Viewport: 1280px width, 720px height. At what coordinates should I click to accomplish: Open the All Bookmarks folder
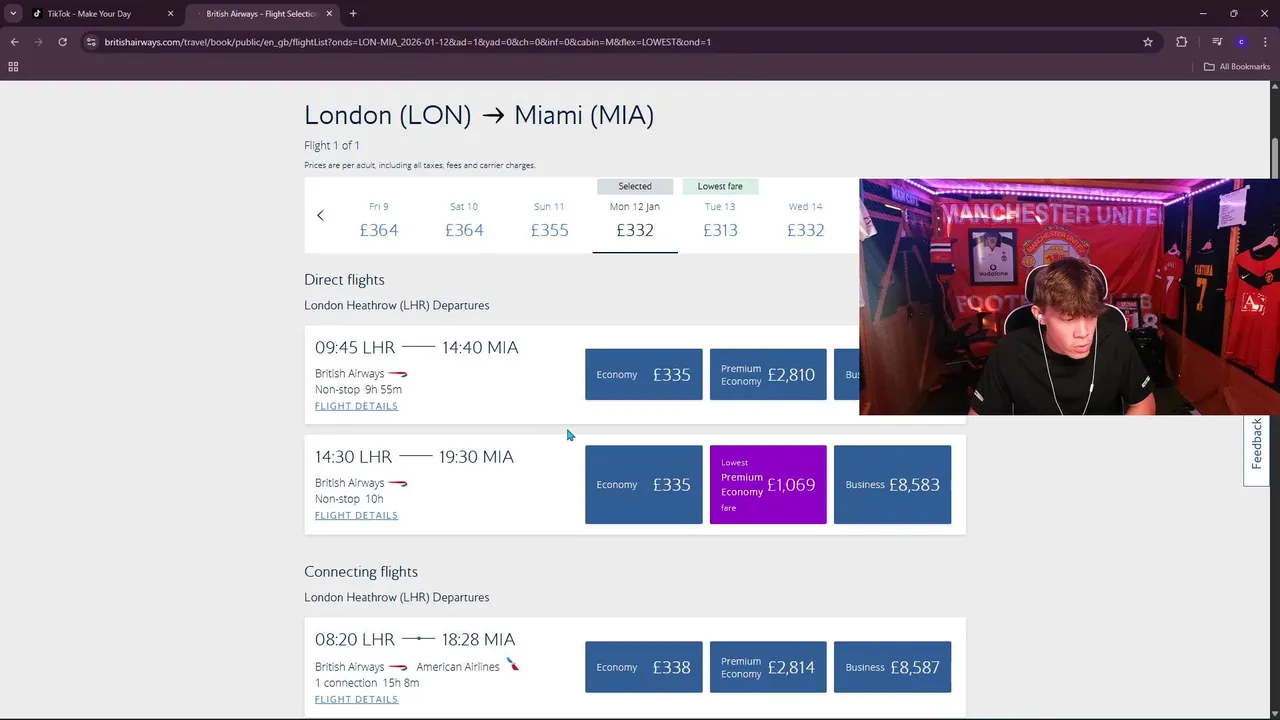click(x=1237, y=67)
